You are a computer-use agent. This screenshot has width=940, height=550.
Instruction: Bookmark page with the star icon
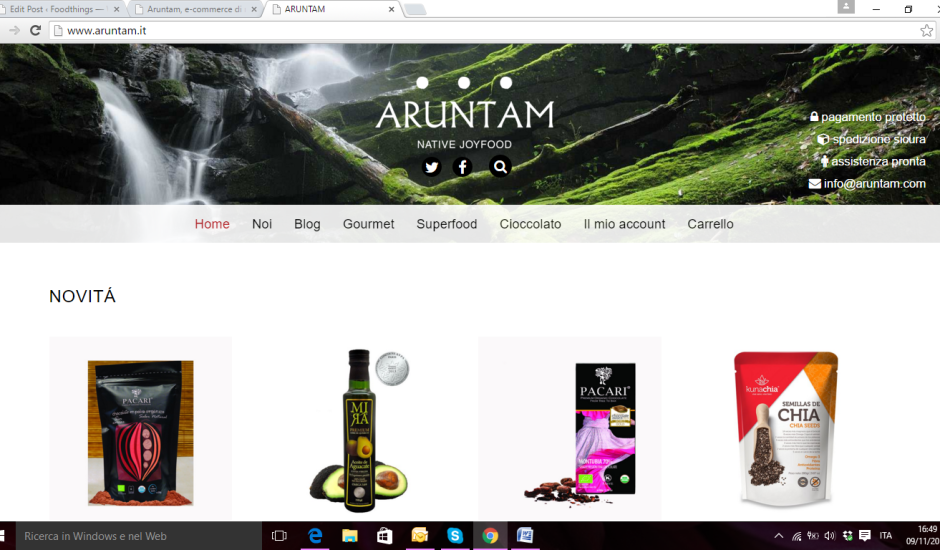click(x=926, y=31)
